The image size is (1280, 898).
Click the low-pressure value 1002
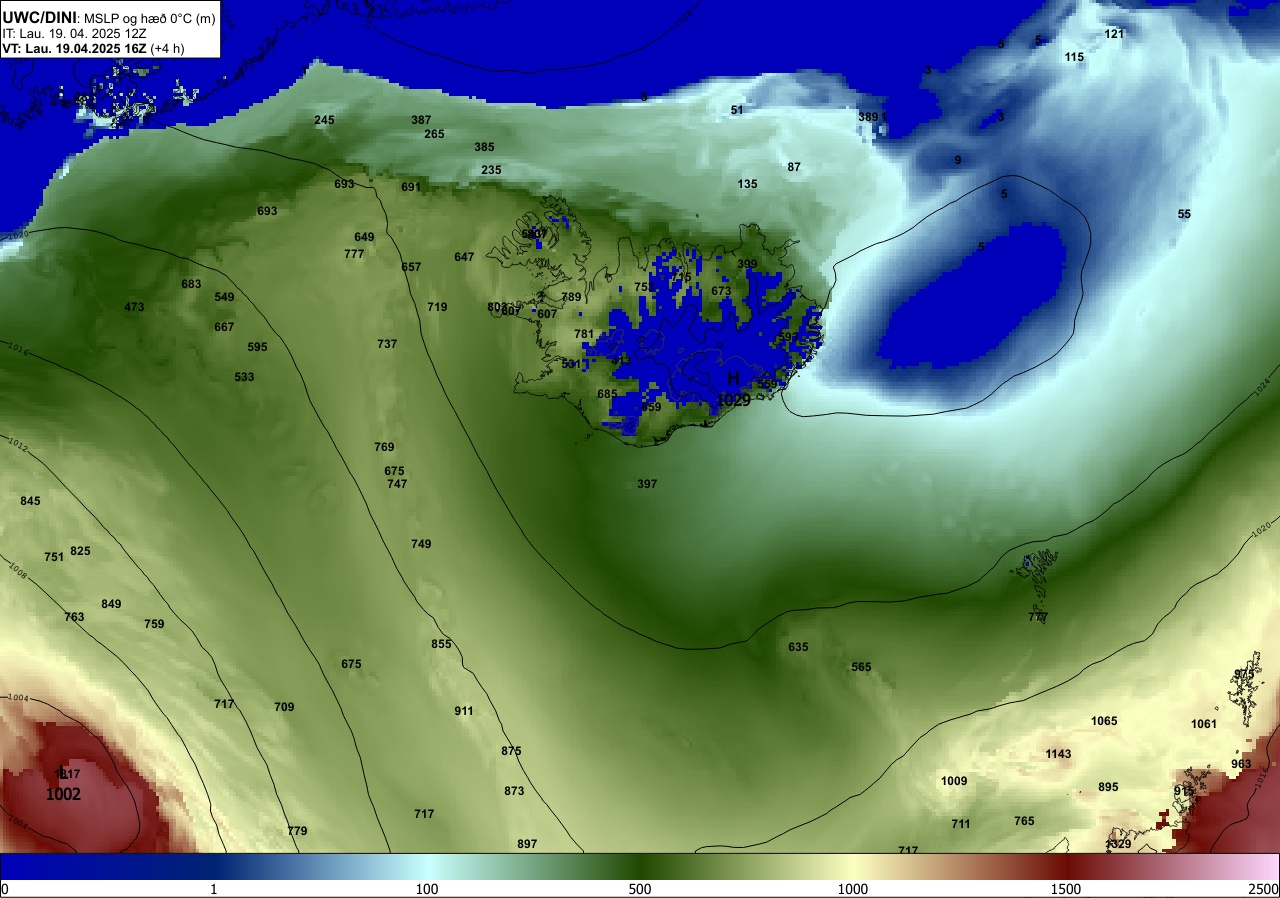(63, 794)
